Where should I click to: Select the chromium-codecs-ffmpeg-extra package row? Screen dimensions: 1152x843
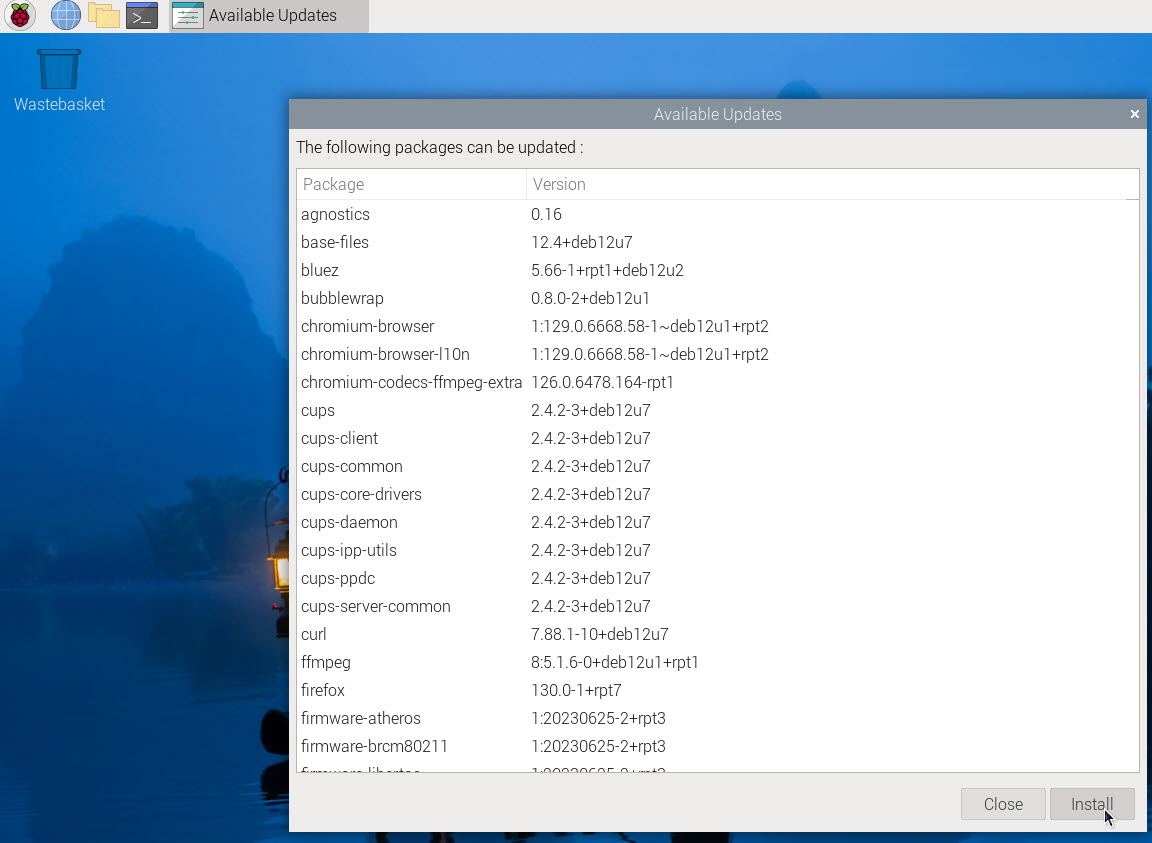point(718,382)
